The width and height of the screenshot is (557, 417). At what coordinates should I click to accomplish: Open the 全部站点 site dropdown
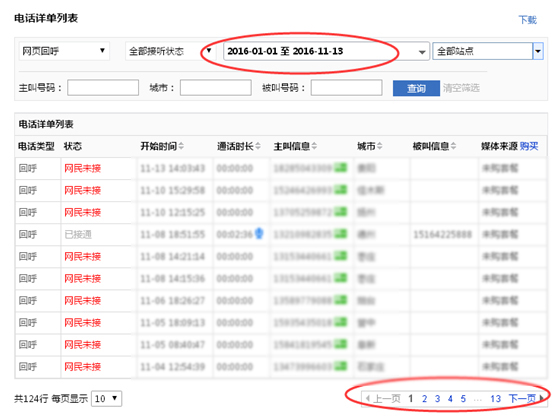[488, 51]
